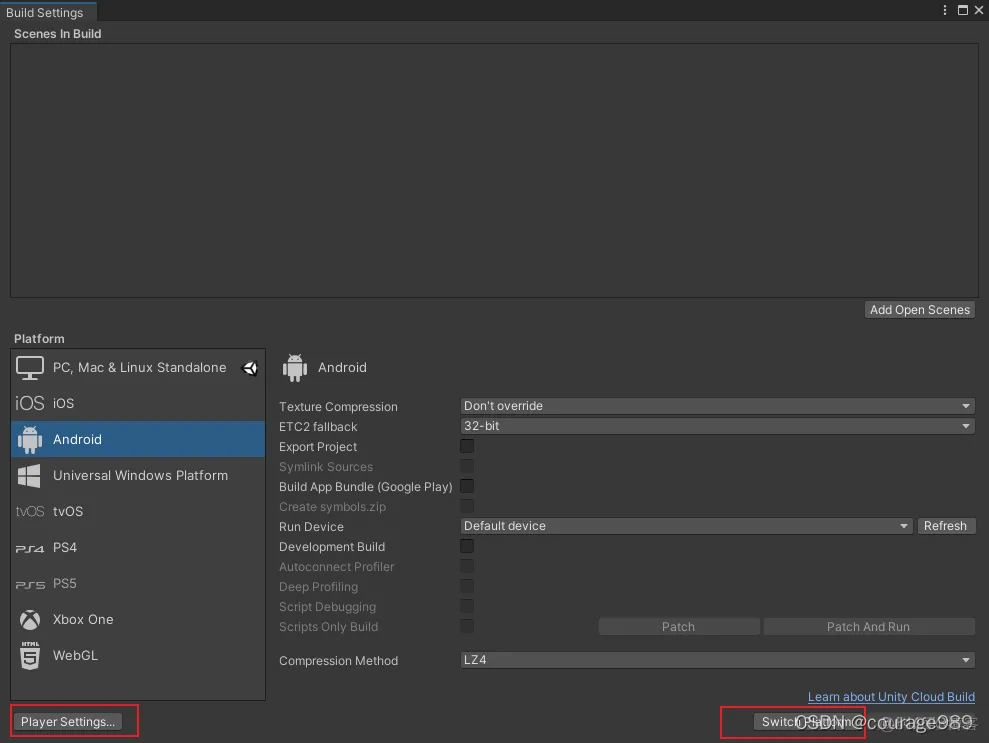Toggle the Autoconnect Profiler checkbox
Image resolution: width=989 pixels, height=743 pixels.
point(467,566)
